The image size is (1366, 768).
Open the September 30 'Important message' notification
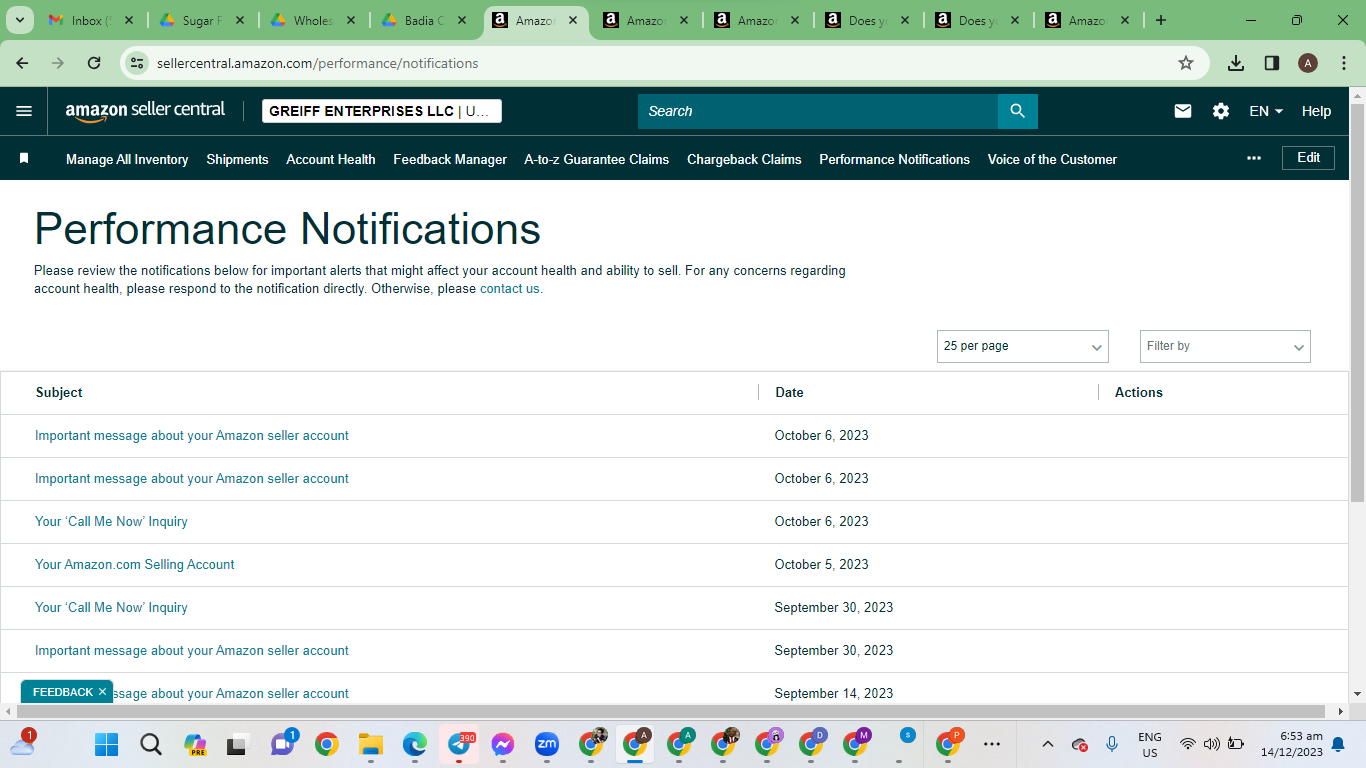(x=192, y=650)
